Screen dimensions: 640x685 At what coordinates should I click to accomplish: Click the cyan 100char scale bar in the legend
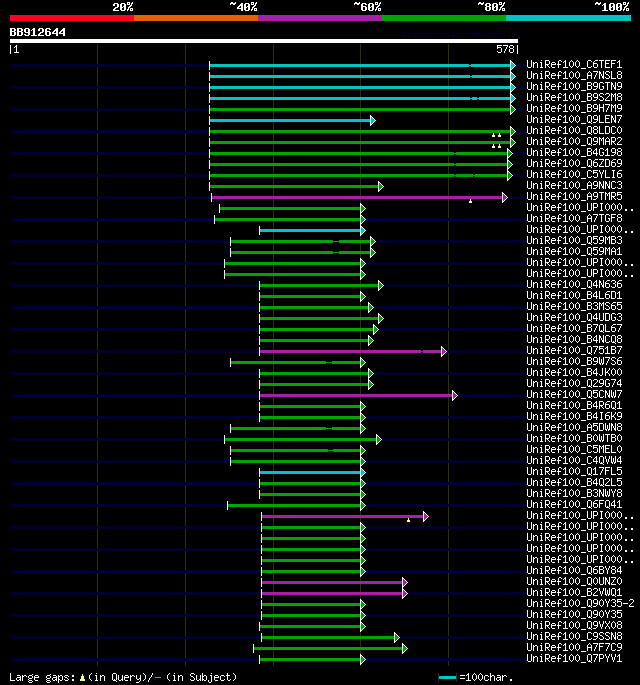447,678
